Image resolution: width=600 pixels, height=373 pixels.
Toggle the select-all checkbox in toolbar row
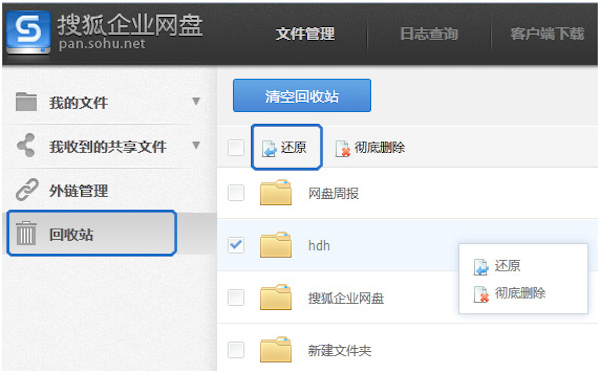pyautogui.click(x=236, y=147)
